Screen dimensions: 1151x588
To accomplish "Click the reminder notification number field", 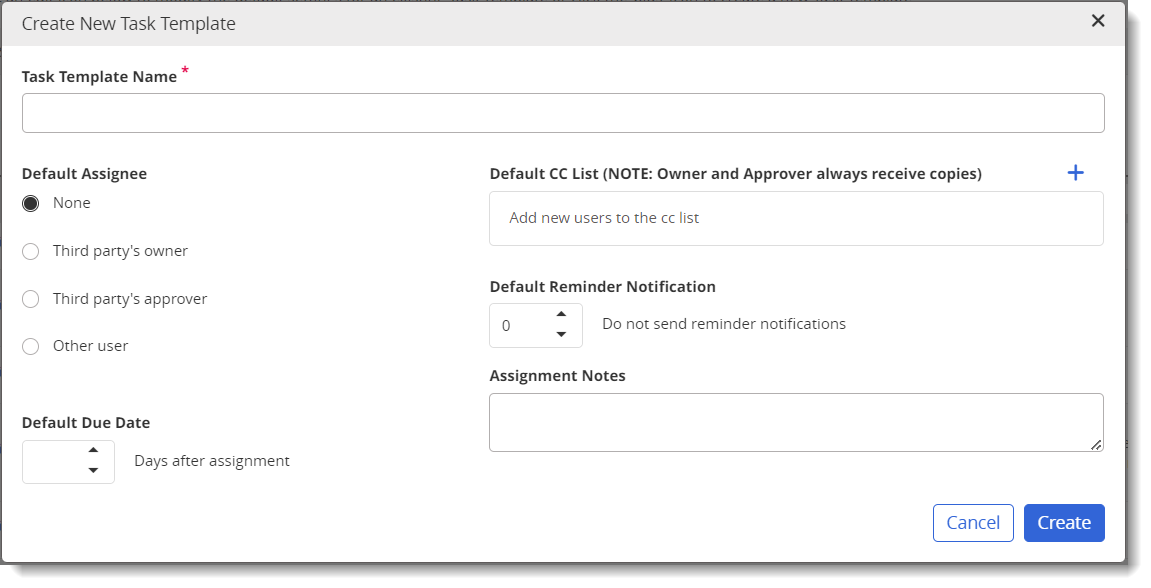I will (536, 325).
